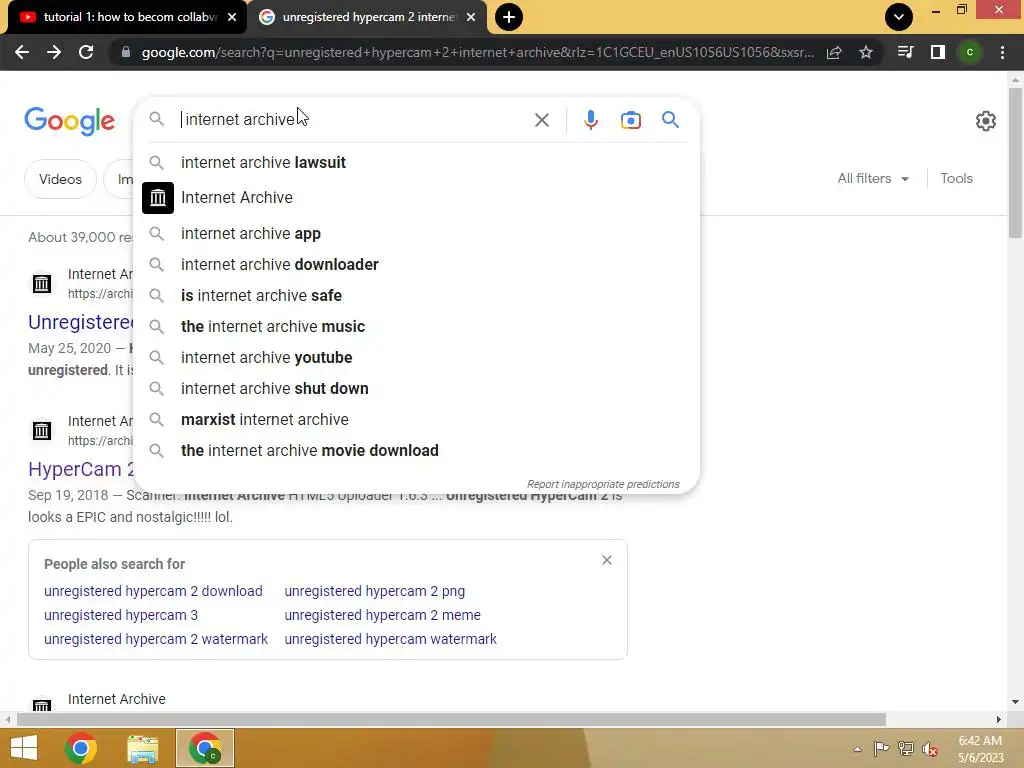Open unregistered hypercam 2 watermark link
The height and width of the screenshot is (768, 1024).
point(155,639)
